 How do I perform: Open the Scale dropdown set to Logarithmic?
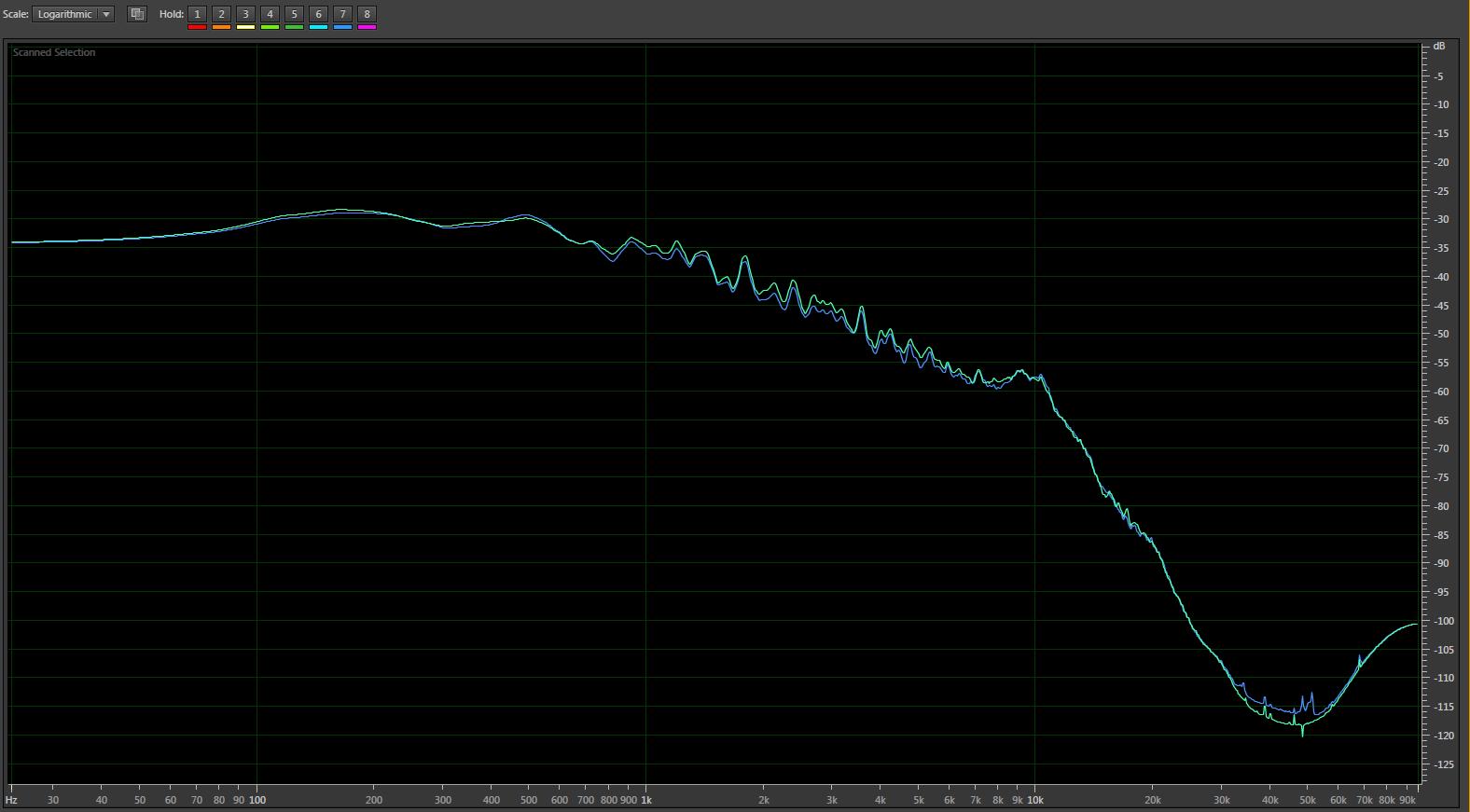74,14
